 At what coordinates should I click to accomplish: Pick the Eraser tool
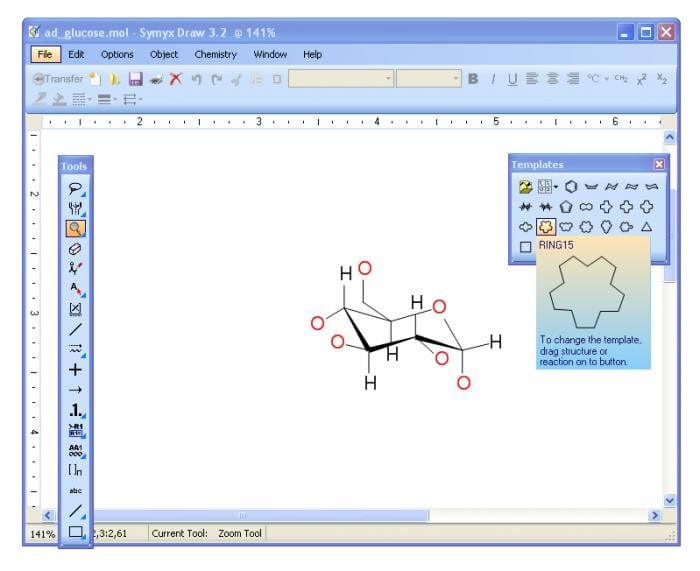pos(75,248)
